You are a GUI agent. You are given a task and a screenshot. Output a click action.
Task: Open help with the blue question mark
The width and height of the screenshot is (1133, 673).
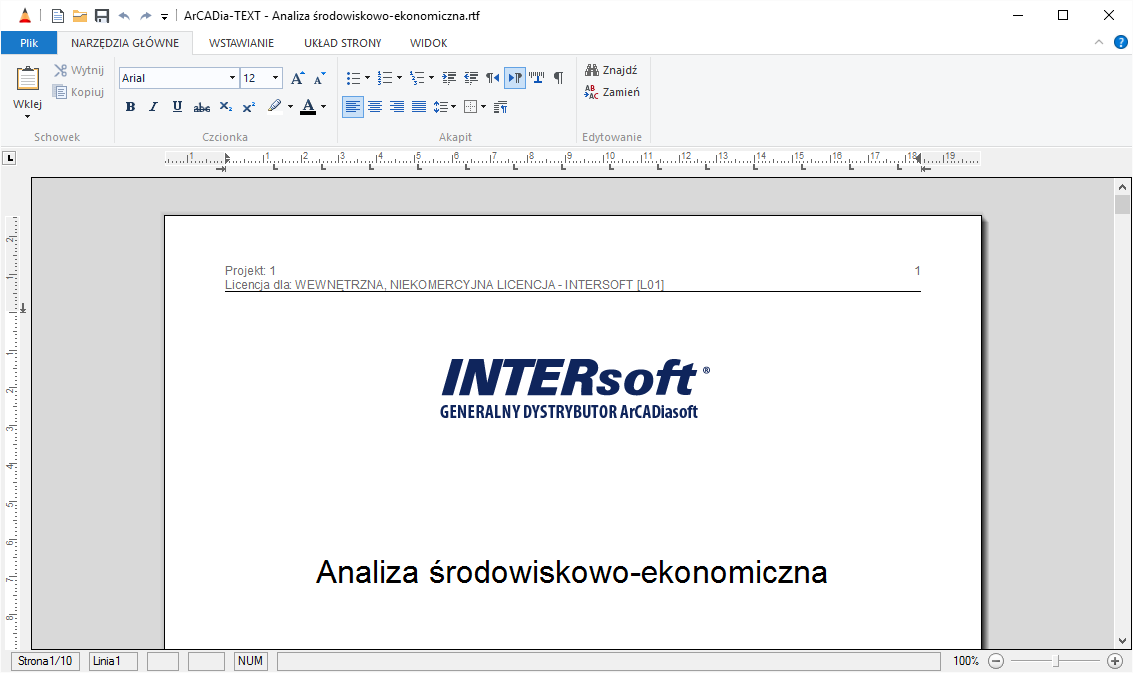pos(1120,43)
